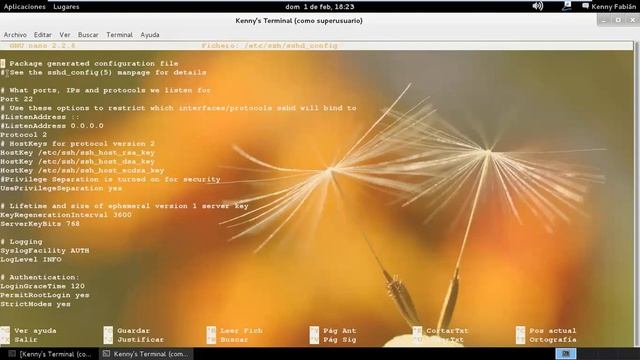The width and height of the screenshot is (640, 360).
Task: Click the 'Justificar' nano shortcut
Action: point(134,340)
